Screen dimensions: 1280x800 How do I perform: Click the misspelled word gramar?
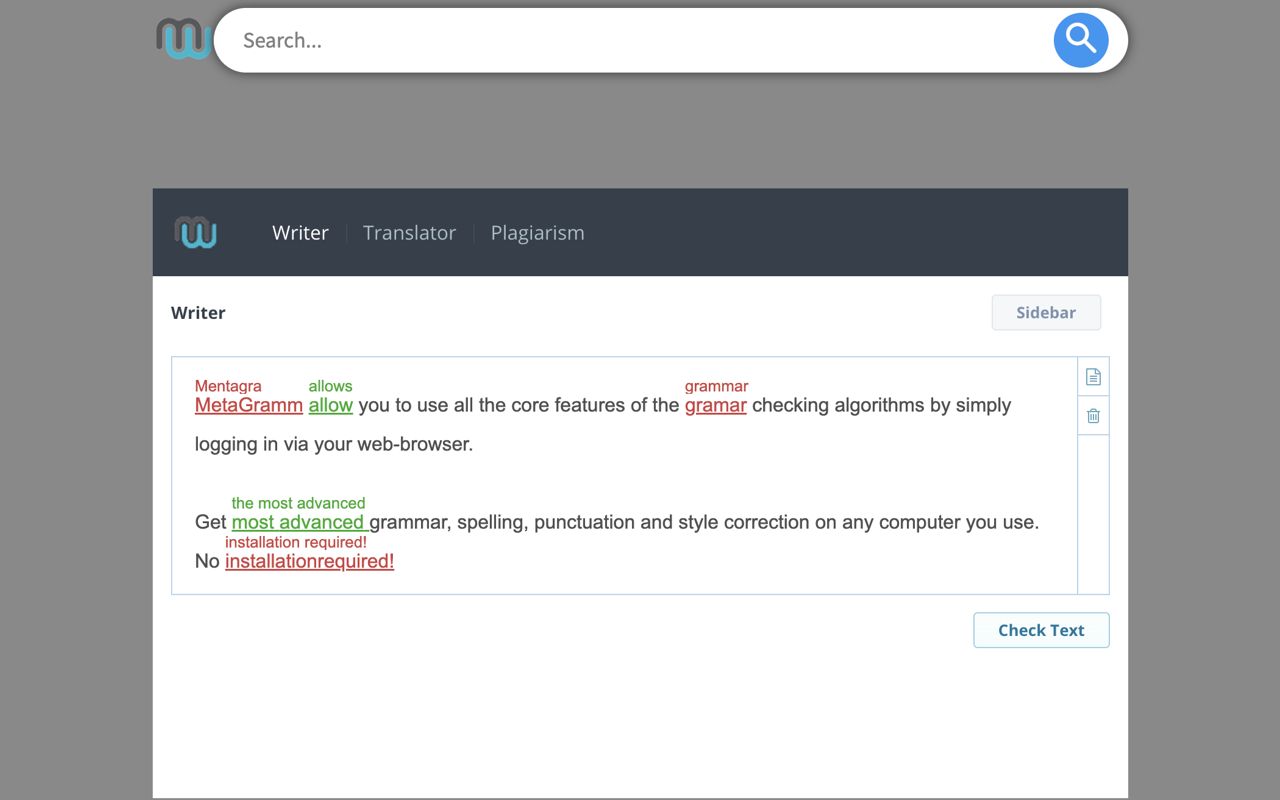pos(716,405)
